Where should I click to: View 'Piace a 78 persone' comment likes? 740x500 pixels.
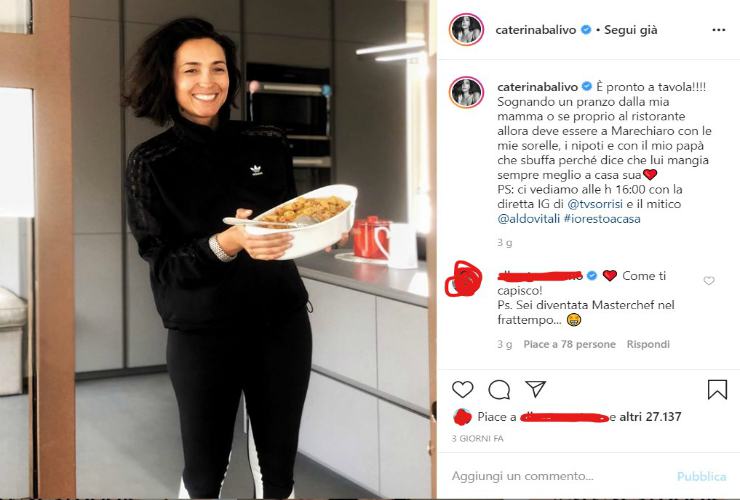570,344
